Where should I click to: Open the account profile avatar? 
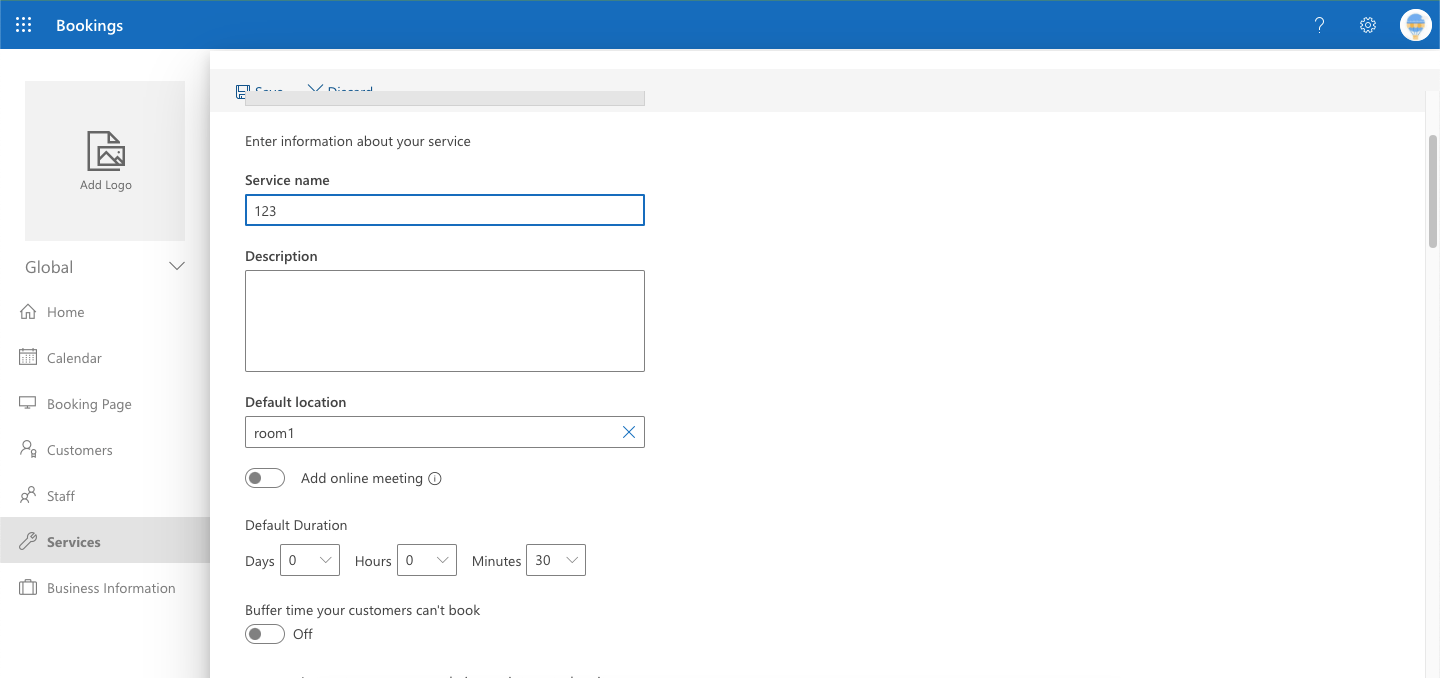click(1415, 25)
